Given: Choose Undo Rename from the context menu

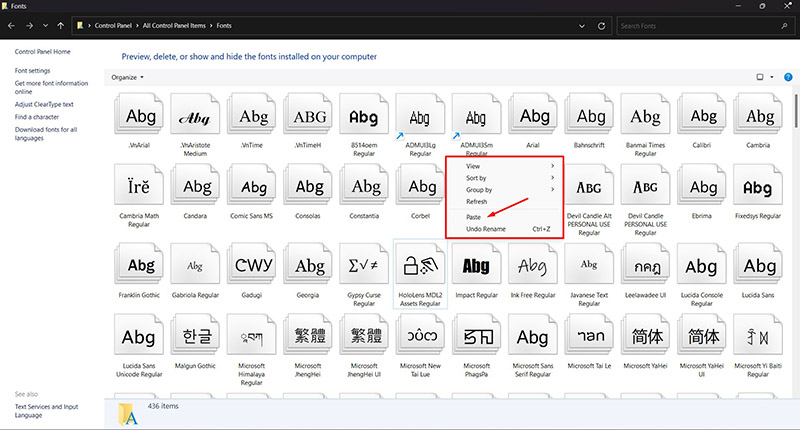Looking at the screenshot, I should (x=505, y=229).
